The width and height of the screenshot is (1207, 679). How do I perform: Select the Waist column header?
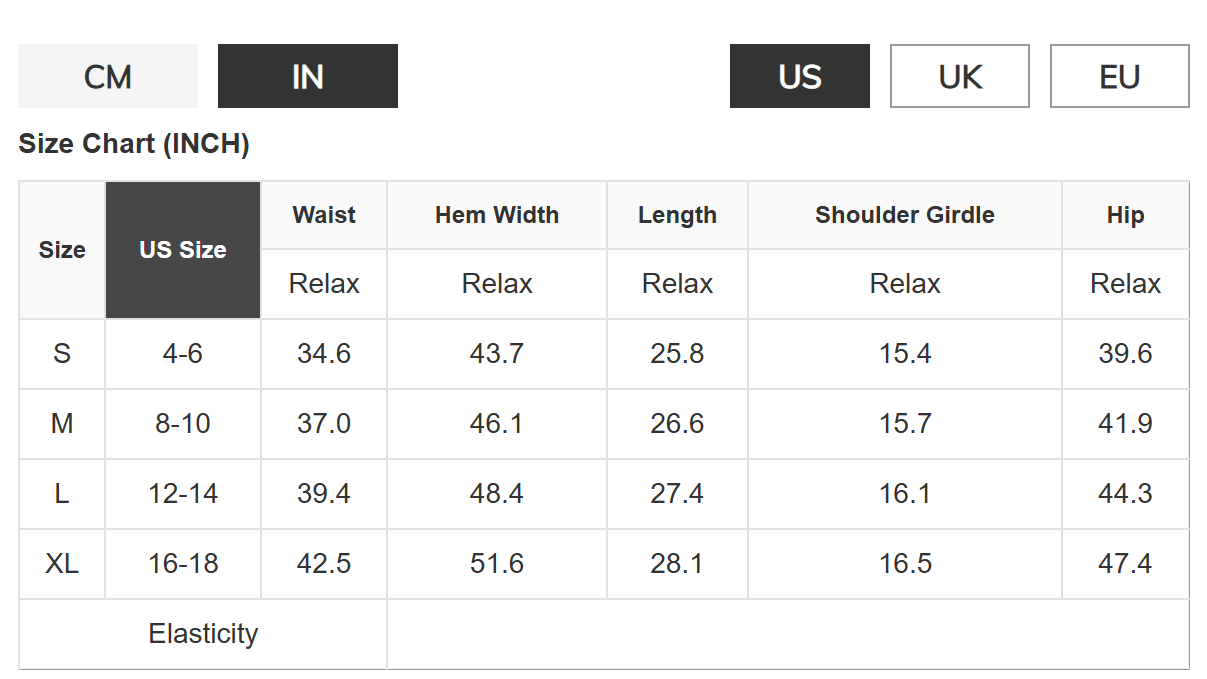pos(324,215)
